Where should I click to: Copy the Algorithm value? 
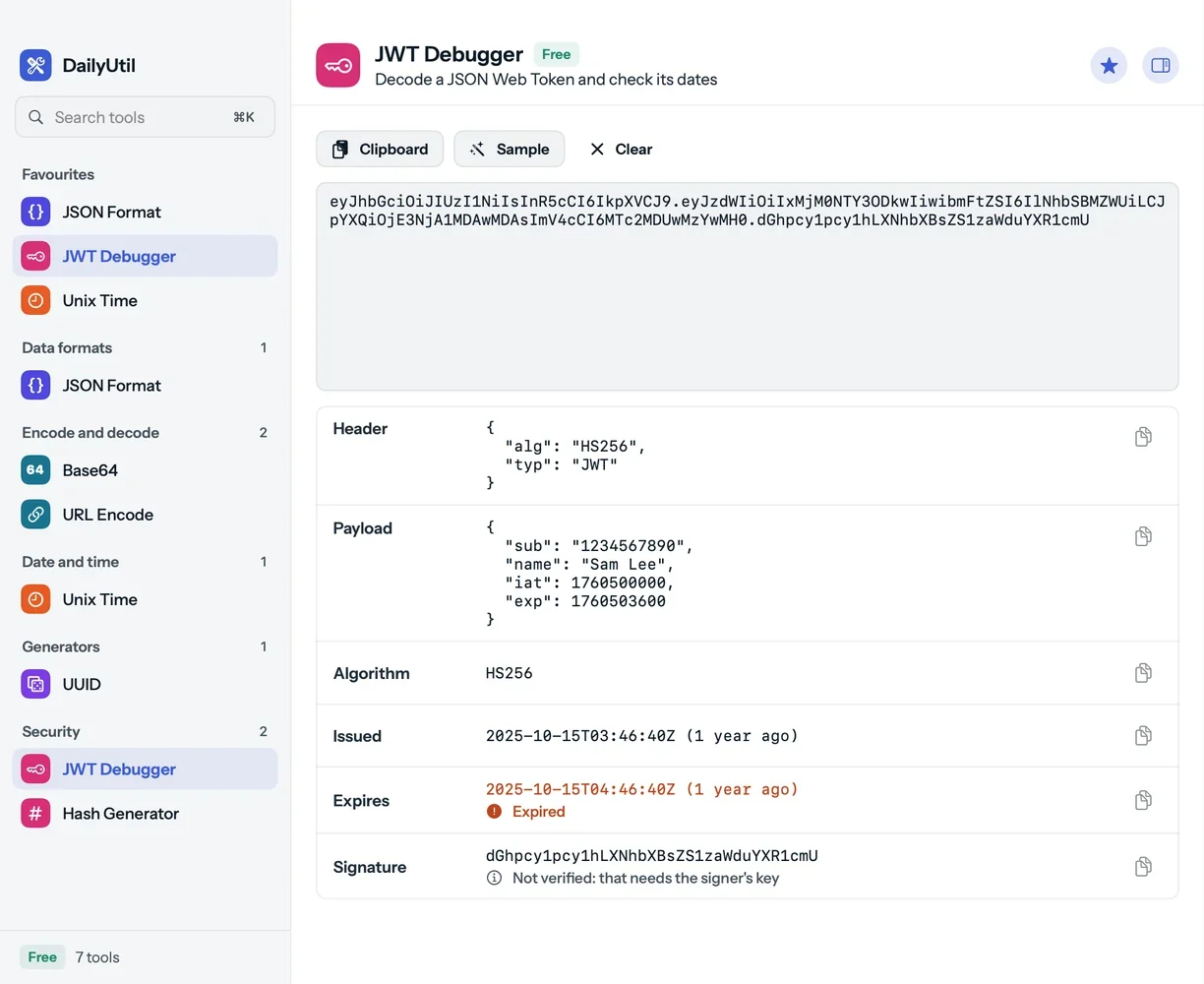pyautogui.click(x=1143, y=673)
